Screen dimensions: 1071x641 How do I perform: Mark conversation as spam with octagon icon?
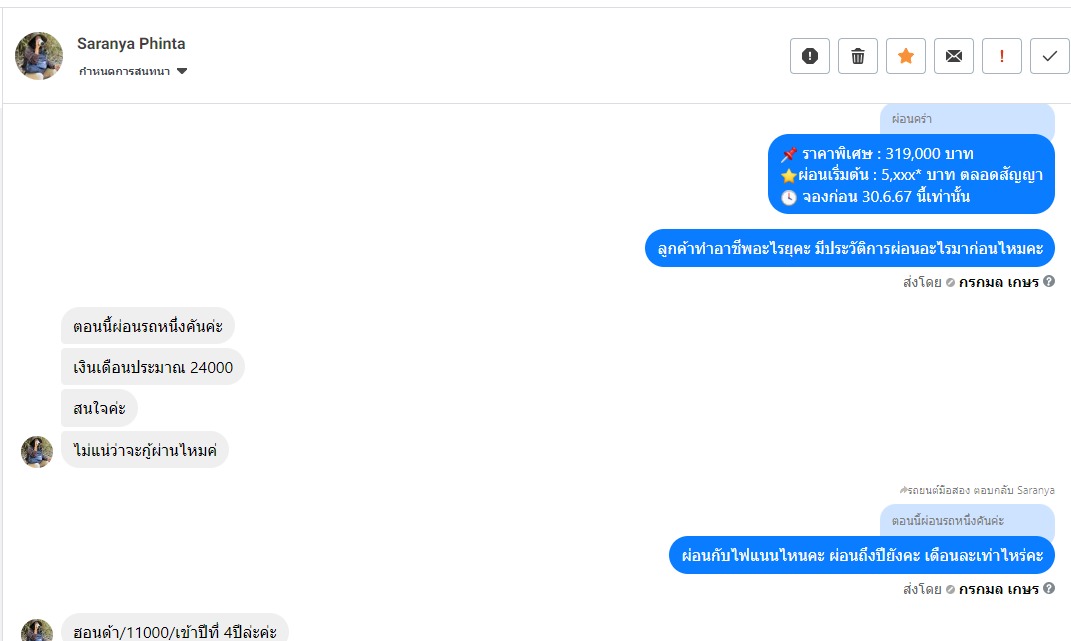tap(810, 56)
